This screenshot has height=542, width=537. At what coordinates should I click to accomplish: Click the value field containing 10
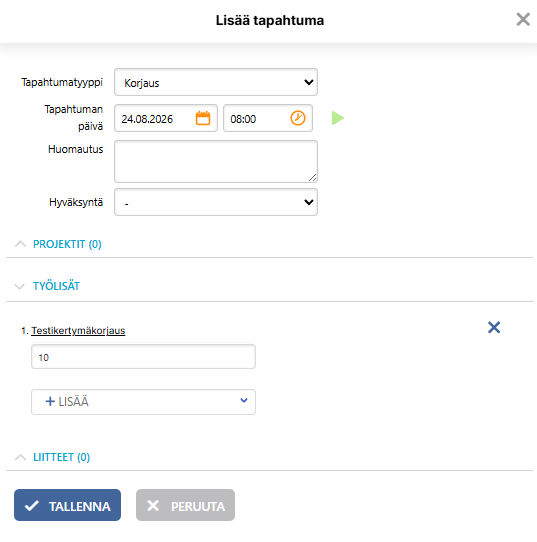click(x=143, y=357)
